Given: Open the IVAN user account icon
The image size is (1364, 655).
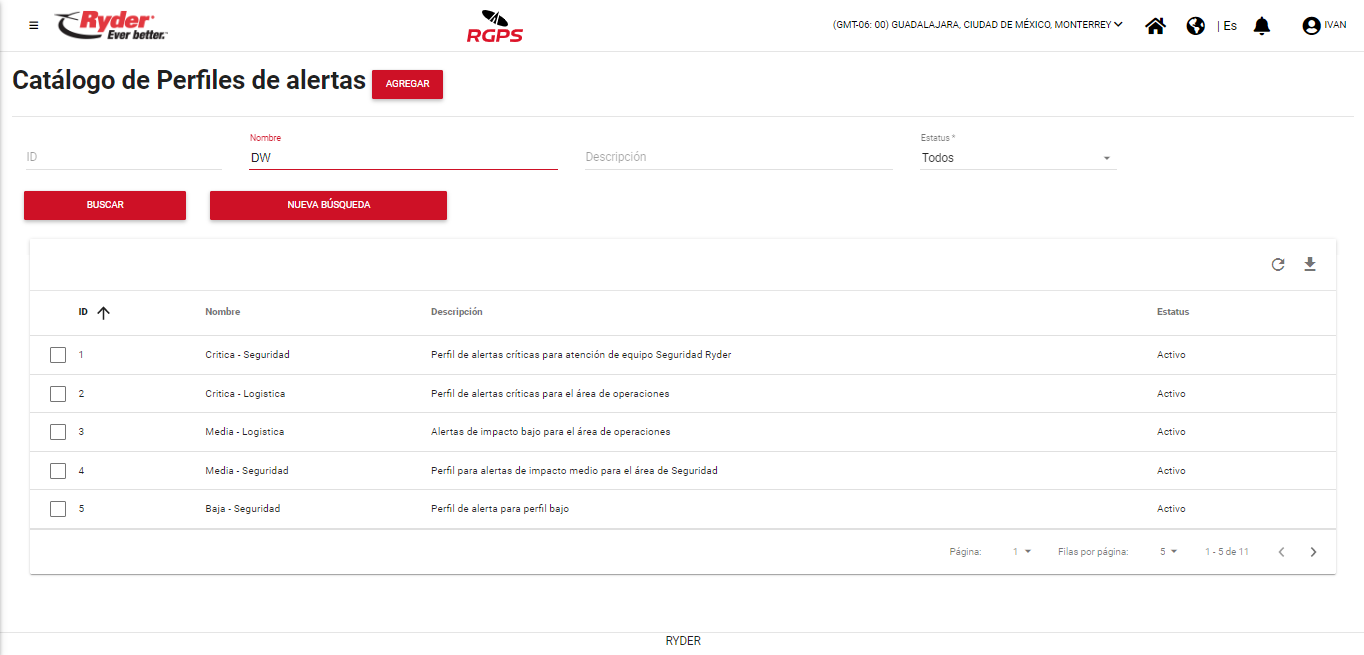Looking at the screenshot, I should tap(1311, 26).
